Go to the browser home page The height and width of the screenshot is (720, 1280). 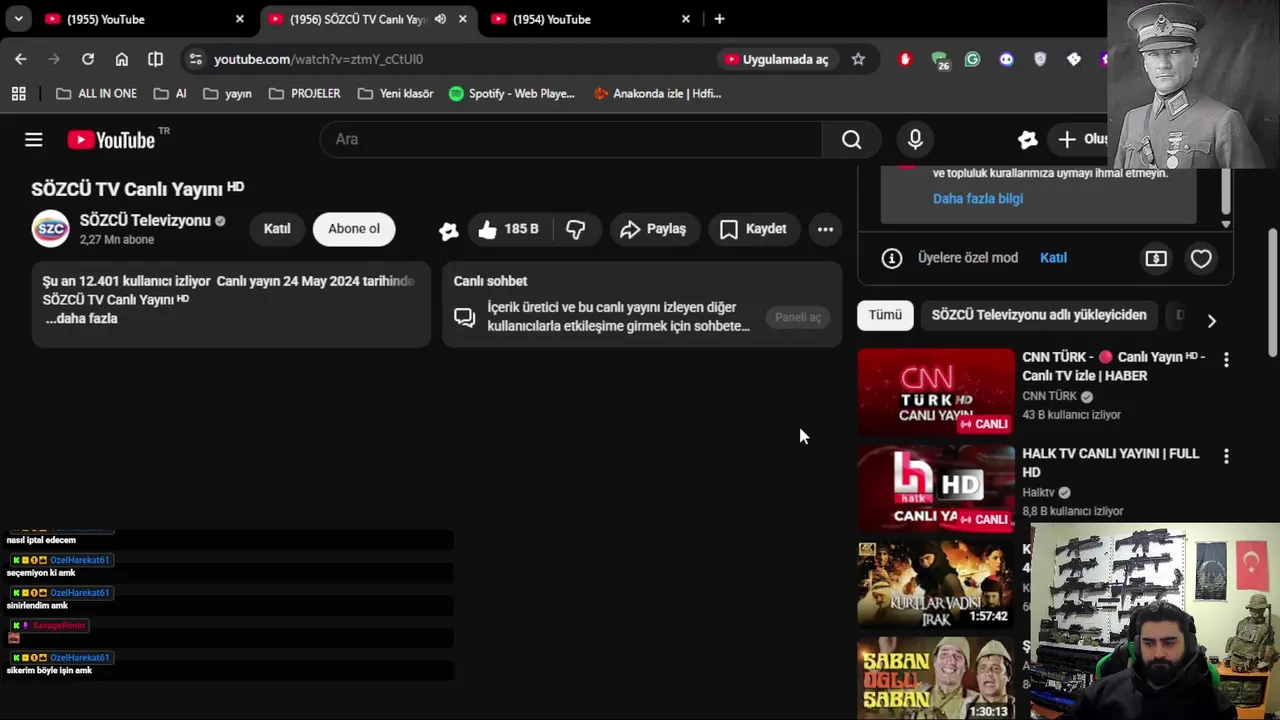click(x=122, y=59)
